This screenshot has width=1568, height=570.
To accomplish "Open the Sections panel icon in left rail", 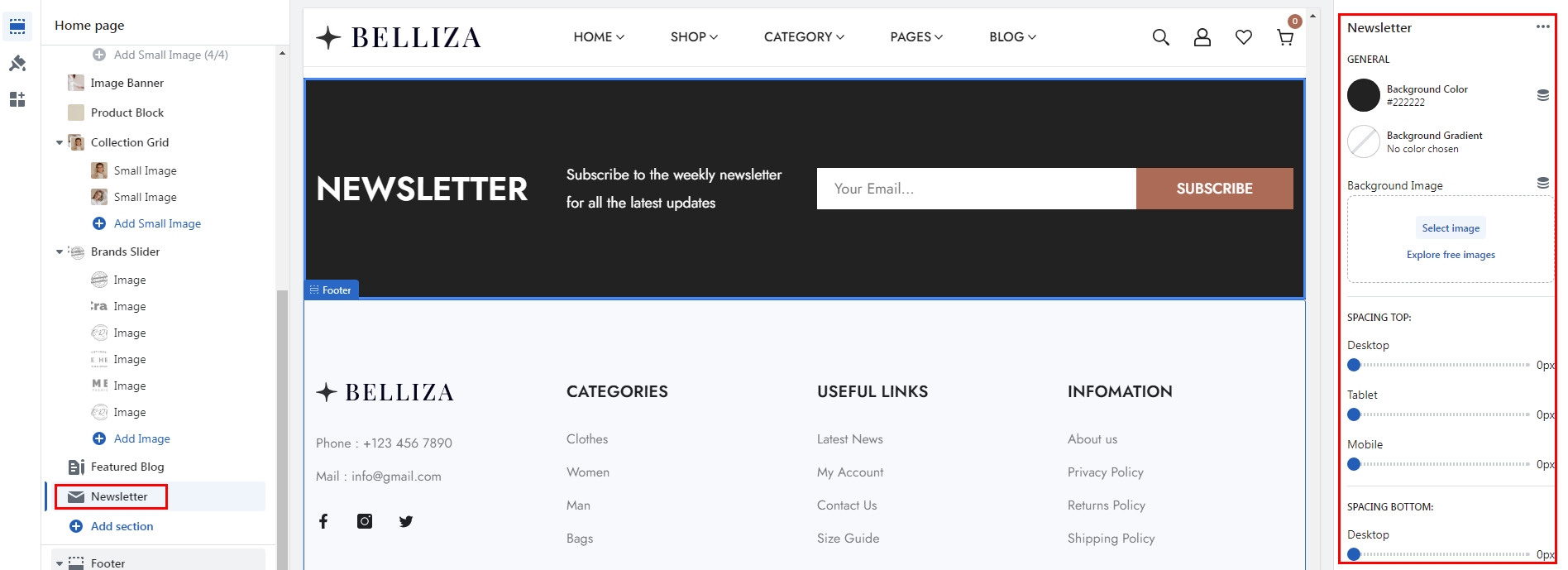I will tap(17, 26).
